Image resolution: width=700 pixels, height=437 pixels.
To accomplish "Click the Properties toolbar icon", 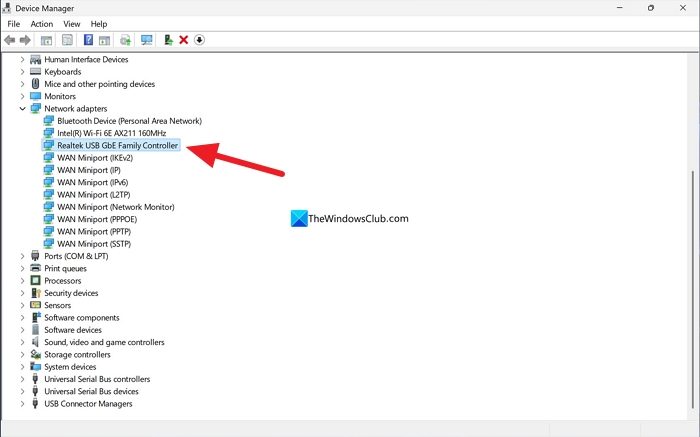I will (67, 40).
